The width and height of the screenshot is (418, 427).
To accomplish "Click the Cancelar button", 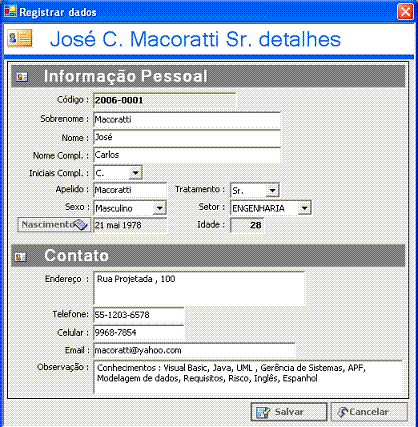I will point(369,412).
